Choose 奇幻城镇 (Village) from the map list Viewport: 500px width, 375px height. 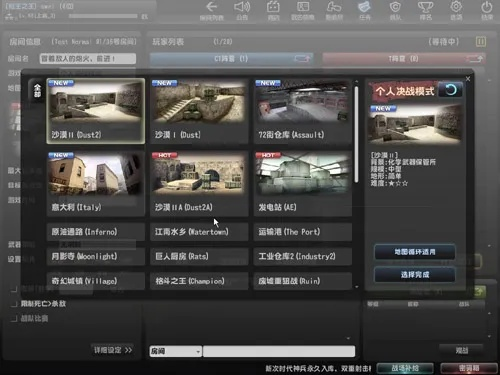point(96,281)
